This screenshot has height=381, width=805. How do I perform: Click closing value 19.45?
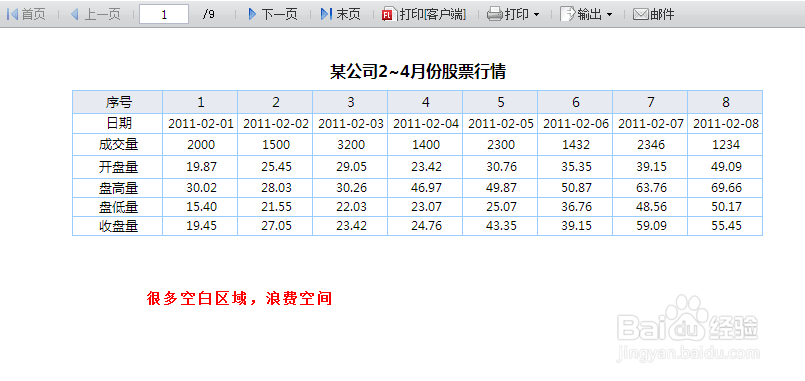pyautogui.click(x=201, y=226)
